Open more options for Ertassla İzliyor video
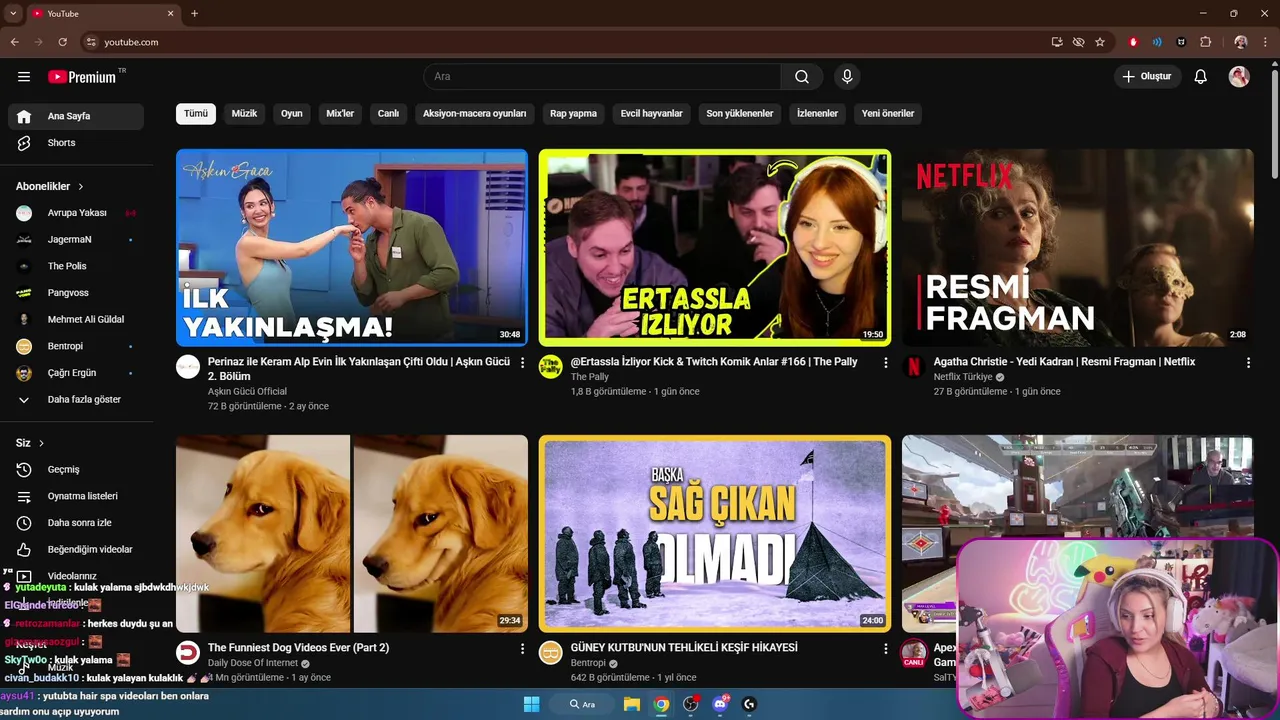The height and width of the screenshot is (720, 1280). (885, 363)
